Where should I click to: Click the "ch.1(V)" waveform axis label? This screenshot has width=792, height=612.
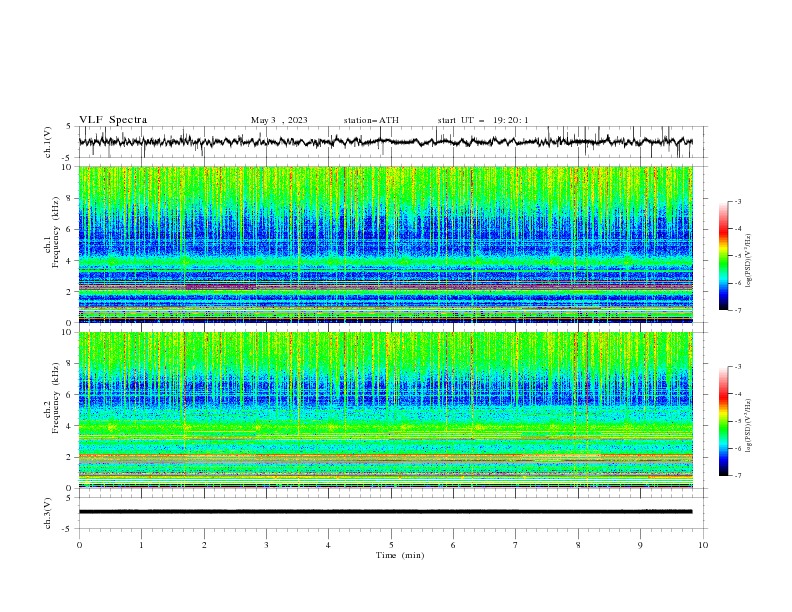pyautogui.click(x=48, y=142)
